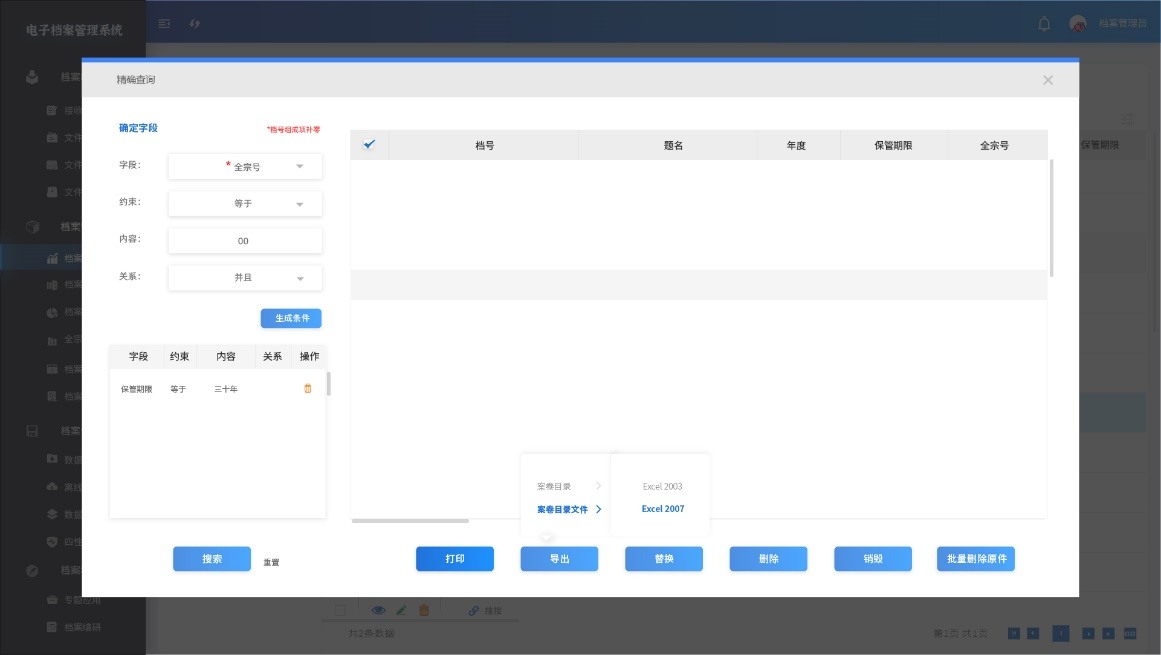Click the horizontal scrollbar below the results table

410,520
